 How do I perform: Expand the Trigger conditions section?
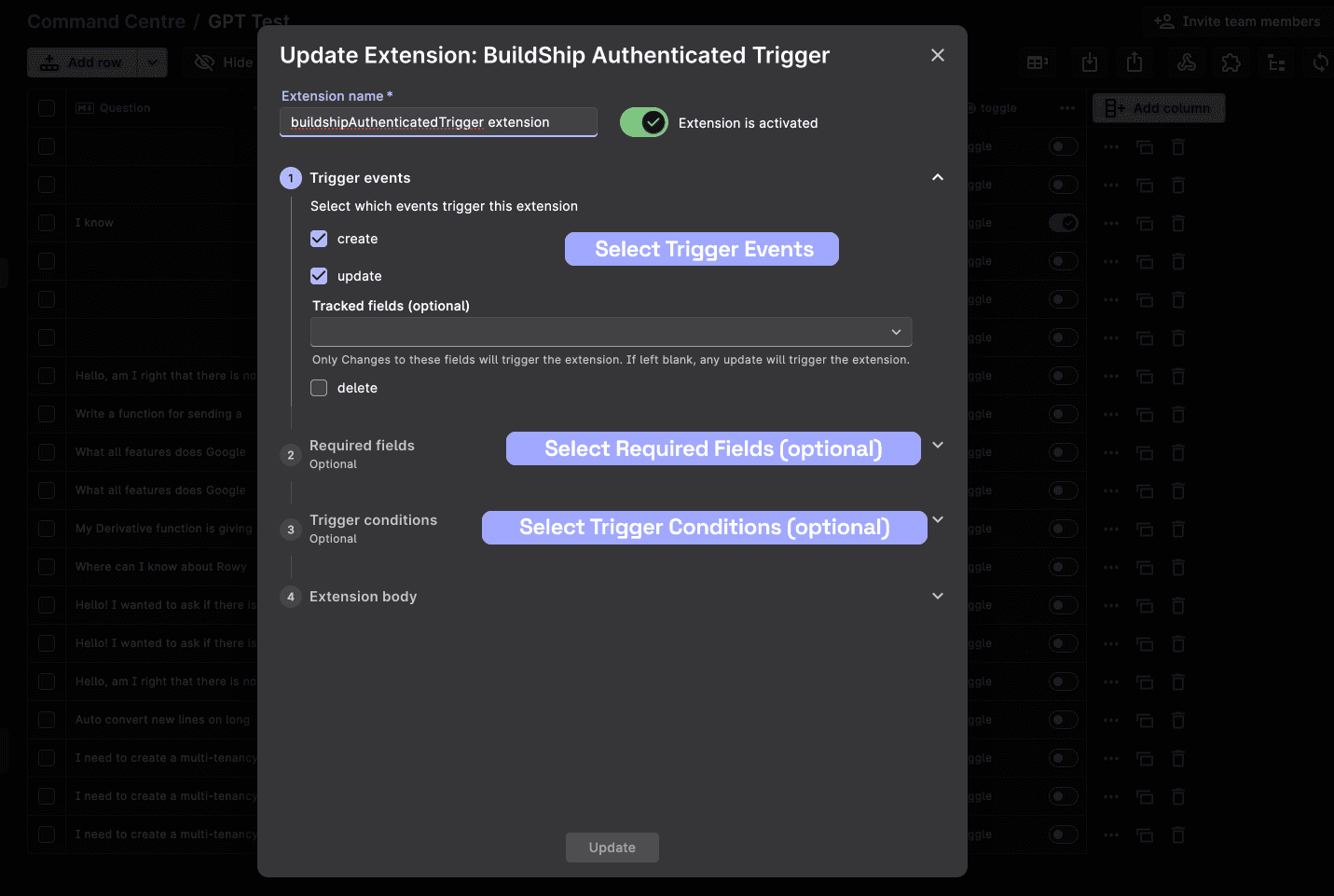[938, 520]
